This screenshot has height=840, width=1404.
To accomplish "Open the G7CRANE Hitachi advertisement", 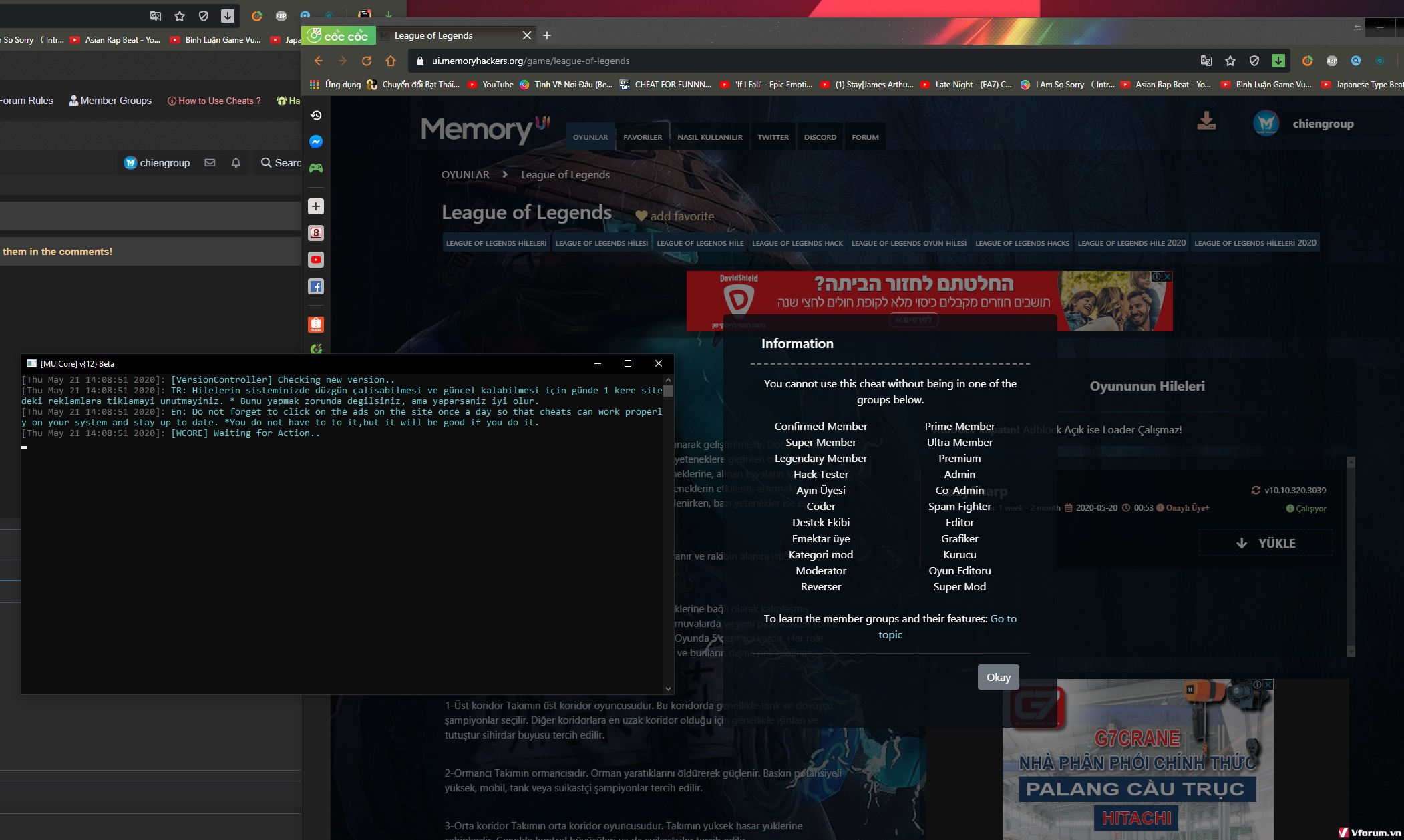I will pyautogui.click(x=1137, y=760).
